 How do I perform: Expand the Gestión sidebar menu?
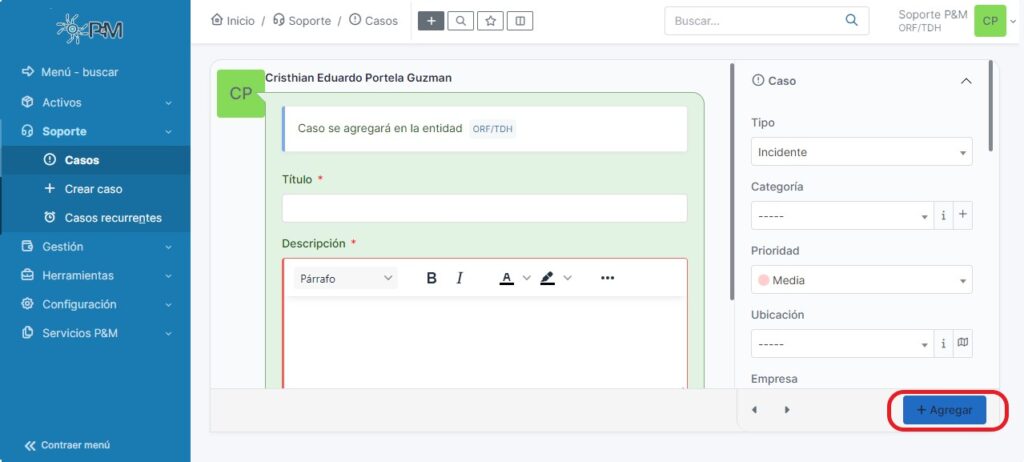(95, 246)
